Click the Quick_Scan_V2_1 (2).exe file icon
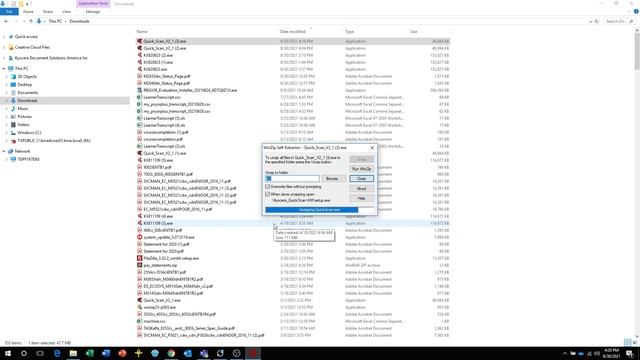This screenshot has height=360, width=640. coord(140,48)
